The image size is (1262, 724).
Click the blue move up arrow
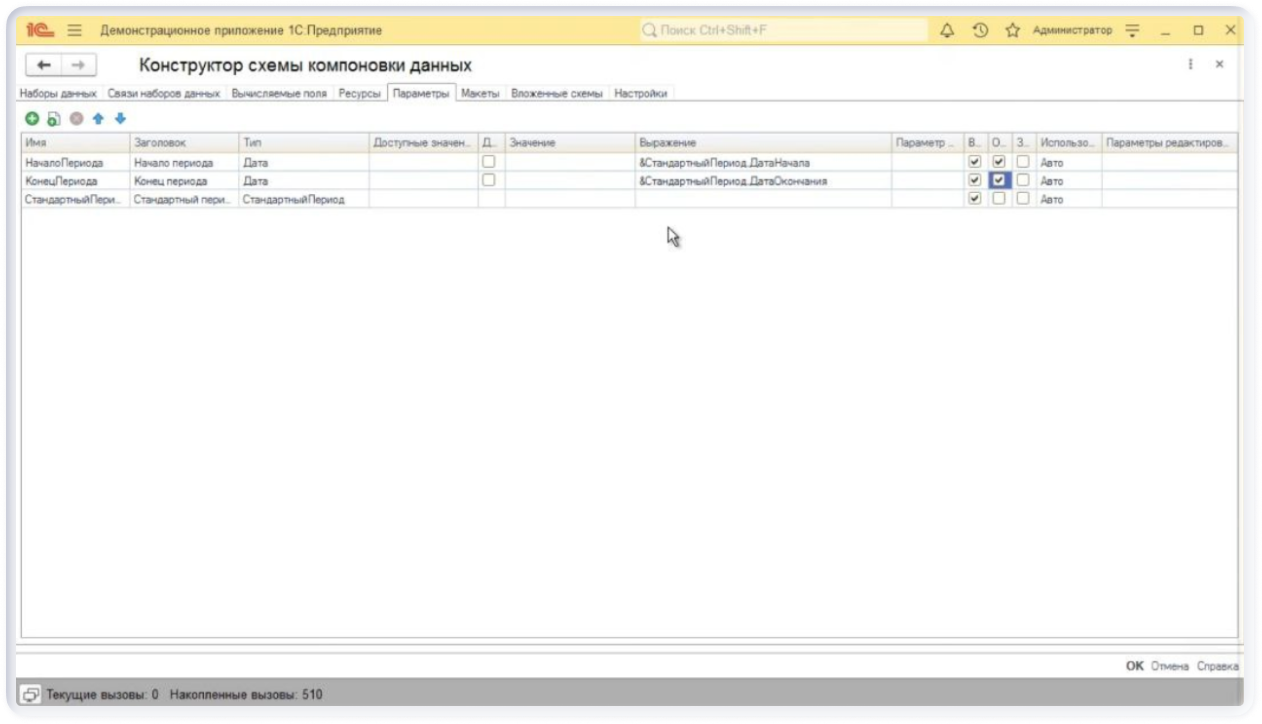pyautogui.click(x=98, y=118)
